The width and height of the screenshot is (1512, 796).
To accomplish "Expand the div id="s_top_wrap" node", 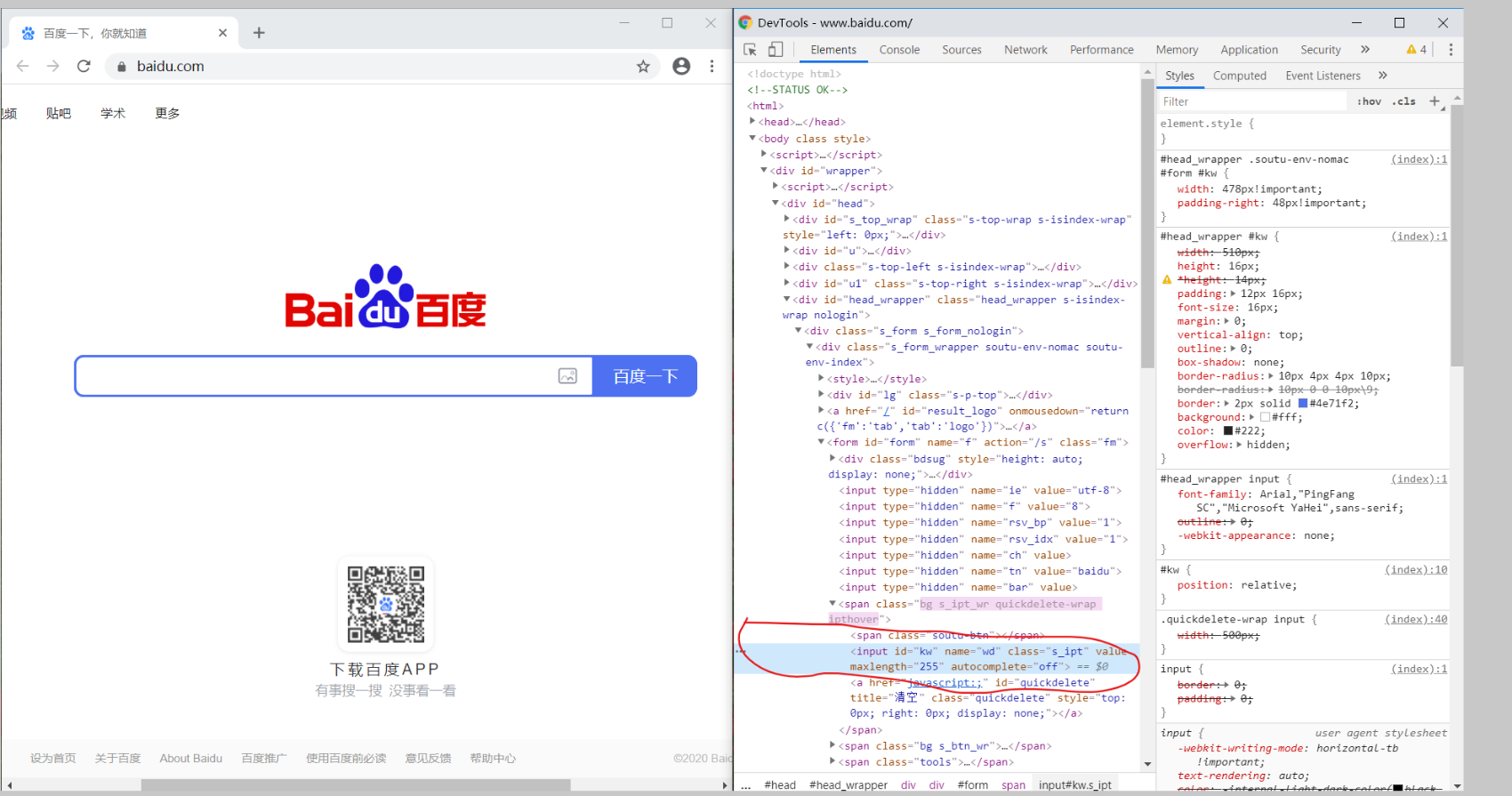I will point(787,219).
